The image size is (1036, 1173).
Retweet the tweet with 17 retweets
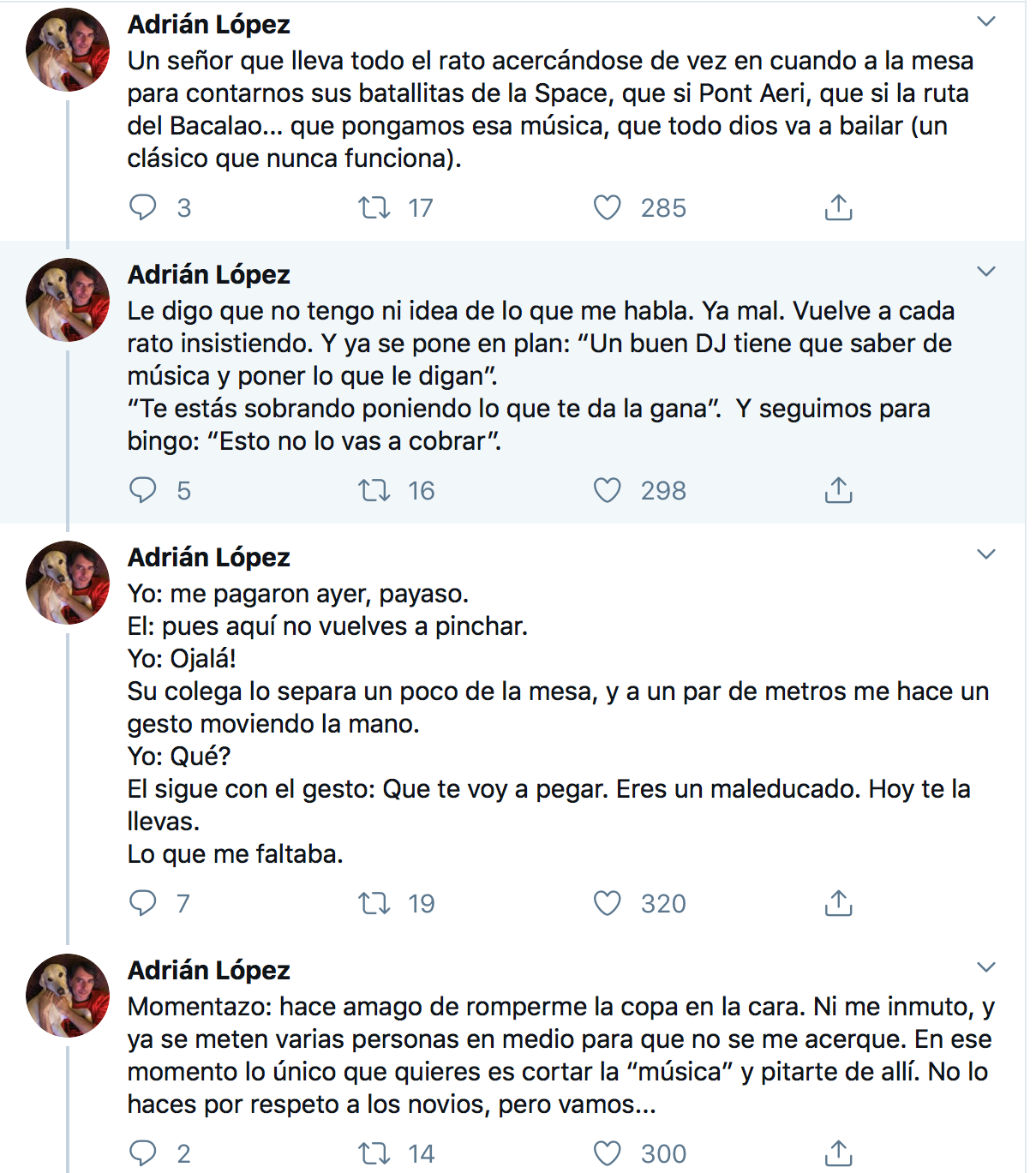(x=374, y=207)
